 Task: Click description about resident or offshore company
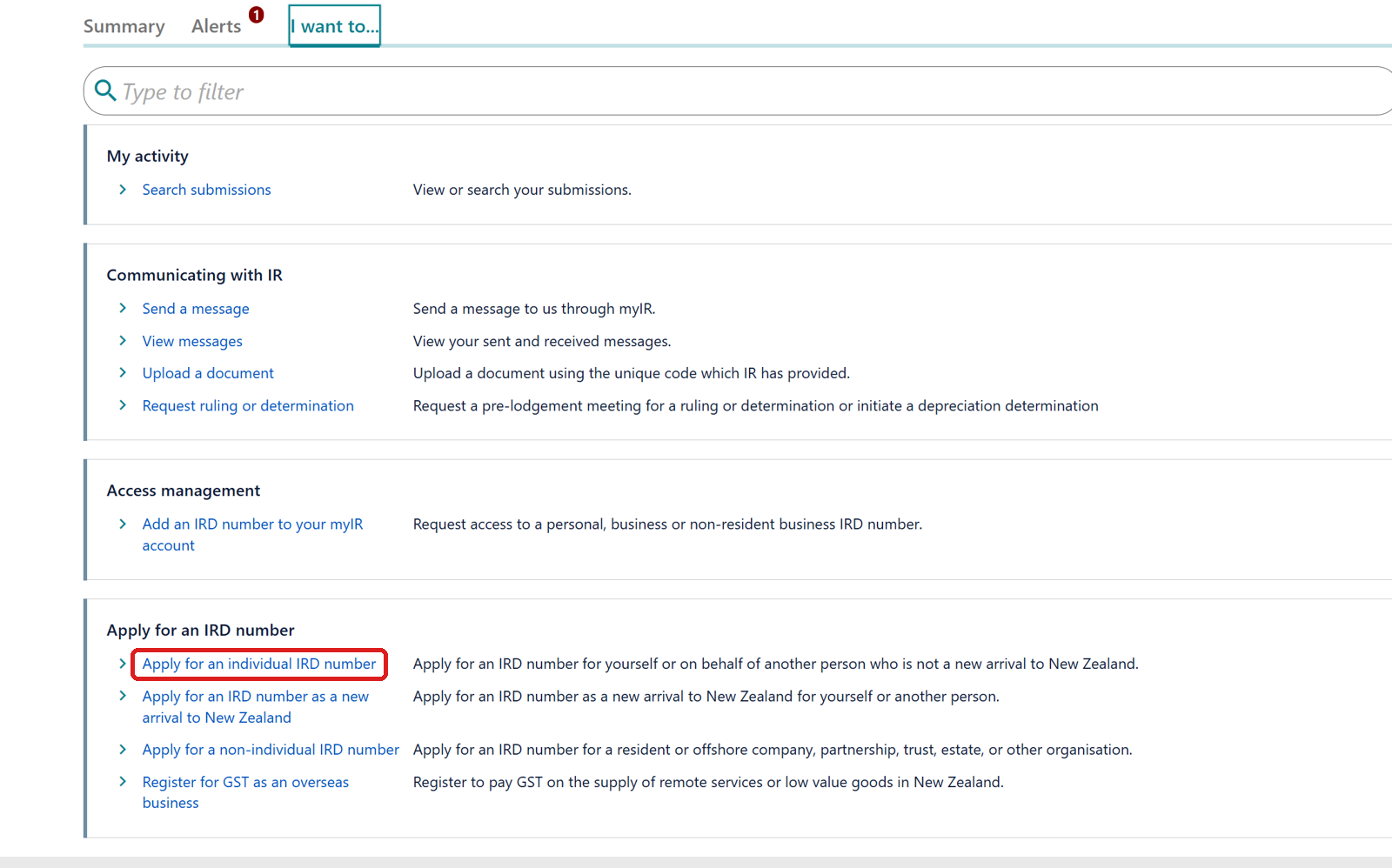pos(773,750)
